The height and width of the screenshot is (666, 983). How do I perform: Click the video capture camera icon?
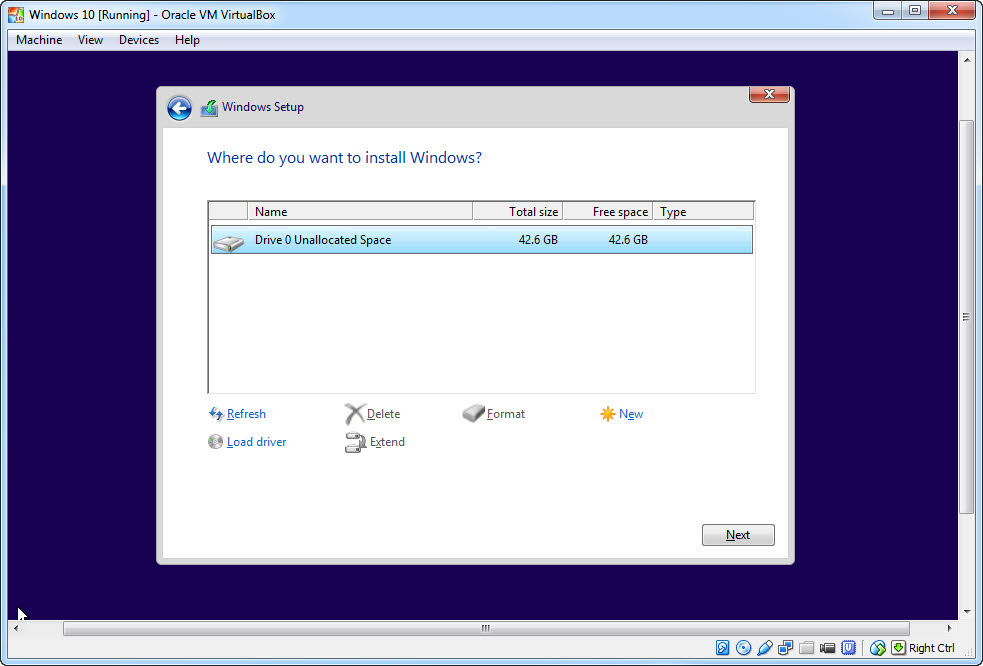[828, 648]
